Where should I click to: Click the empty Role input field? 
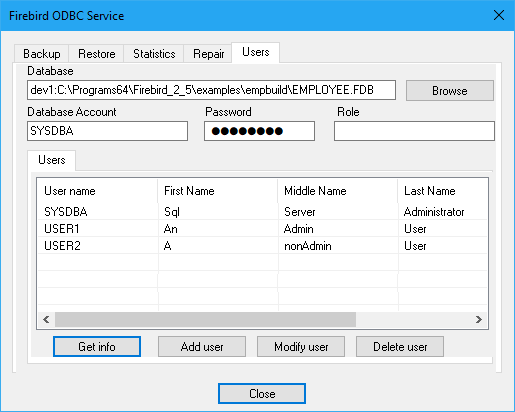tap(414, 131)
